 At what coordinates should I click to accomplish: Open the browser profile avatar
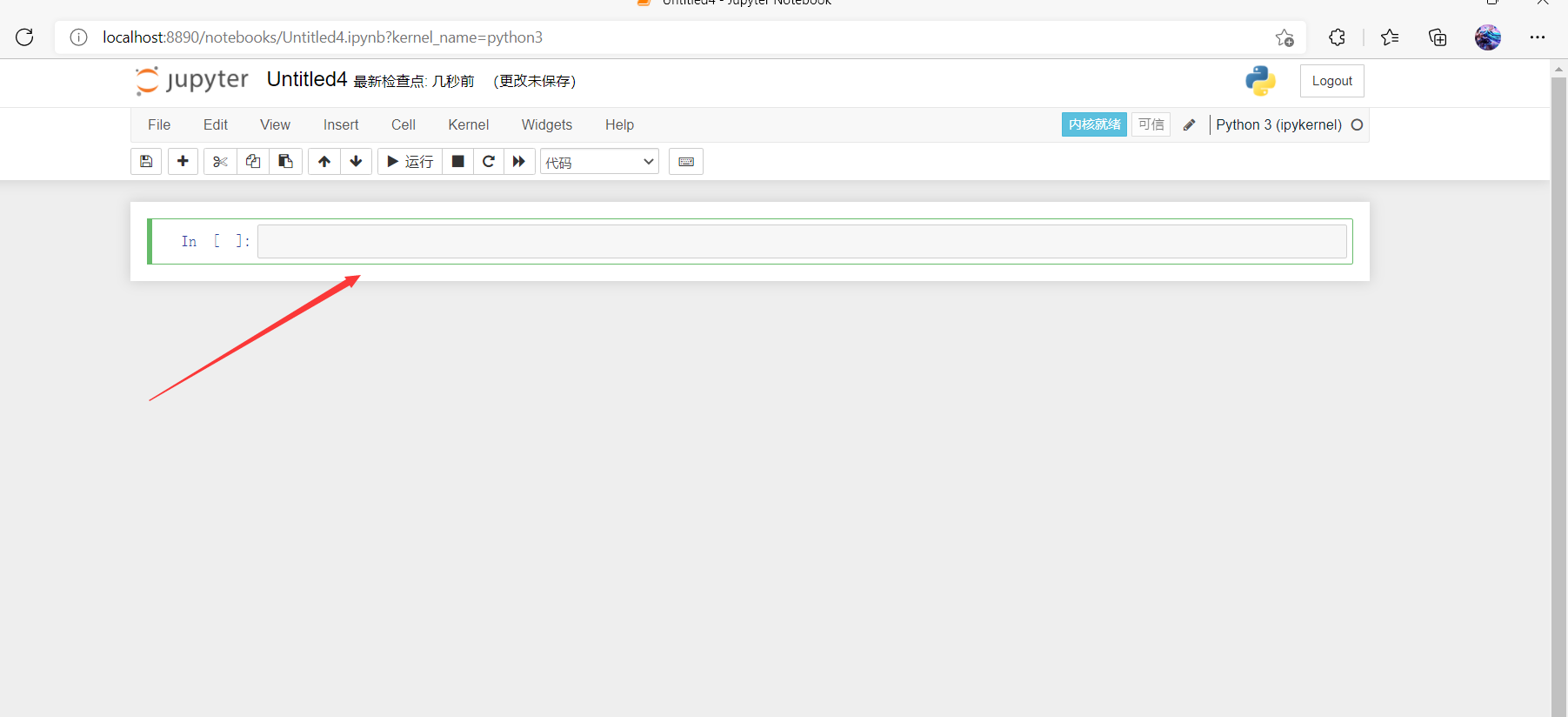click(x=1488, y=37)
